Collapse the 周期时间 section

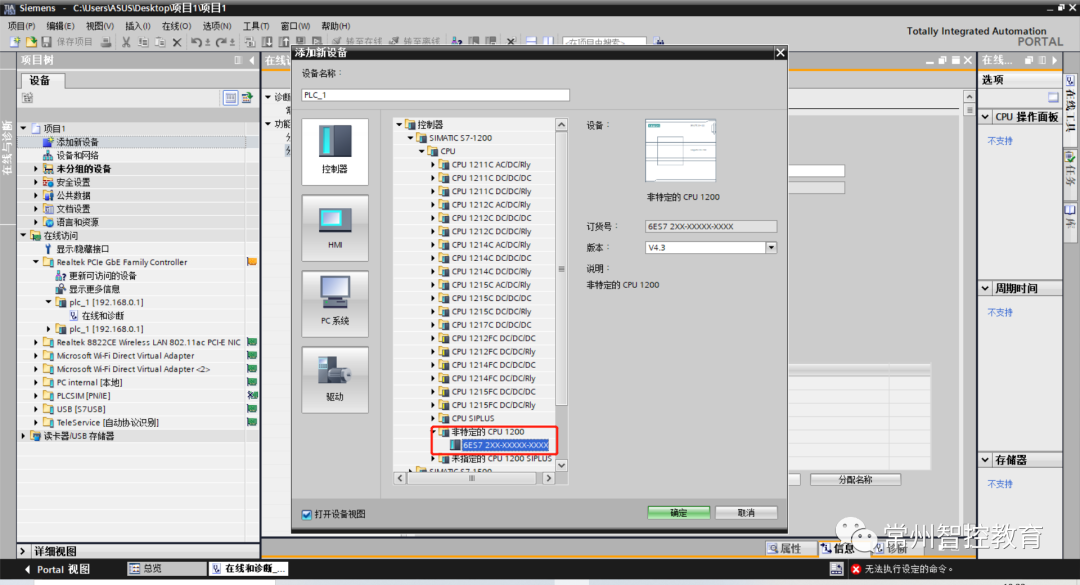[986, 289]
